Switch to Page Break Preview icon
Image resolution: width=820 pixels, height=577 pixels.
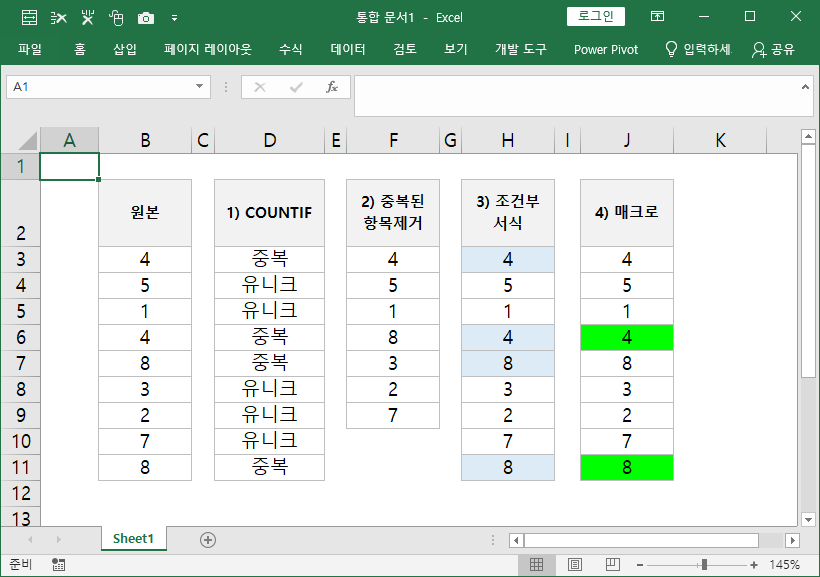coord(612,565)
